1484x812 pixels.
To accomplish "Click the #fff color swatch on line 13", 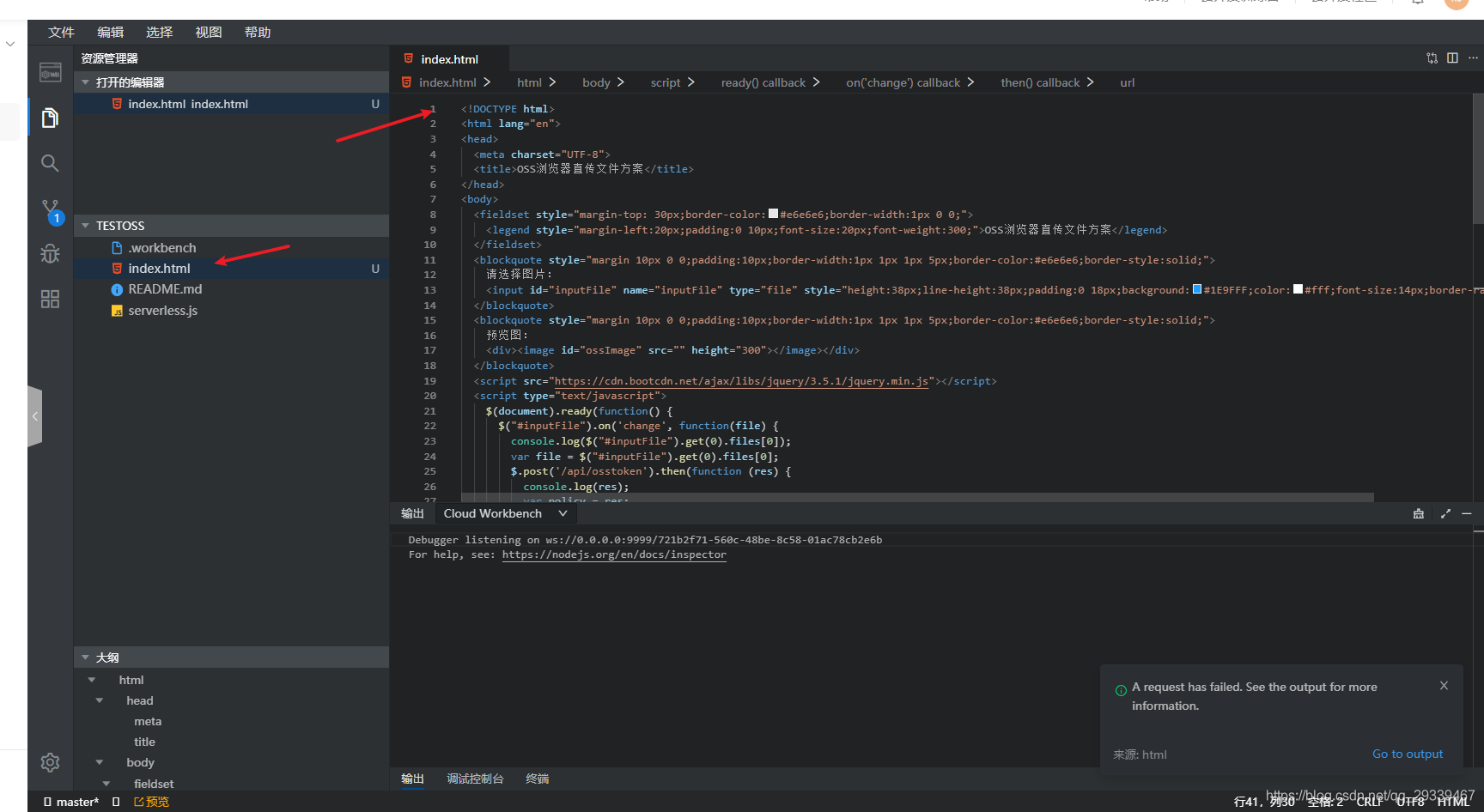I will click(x=1298, y=289).
